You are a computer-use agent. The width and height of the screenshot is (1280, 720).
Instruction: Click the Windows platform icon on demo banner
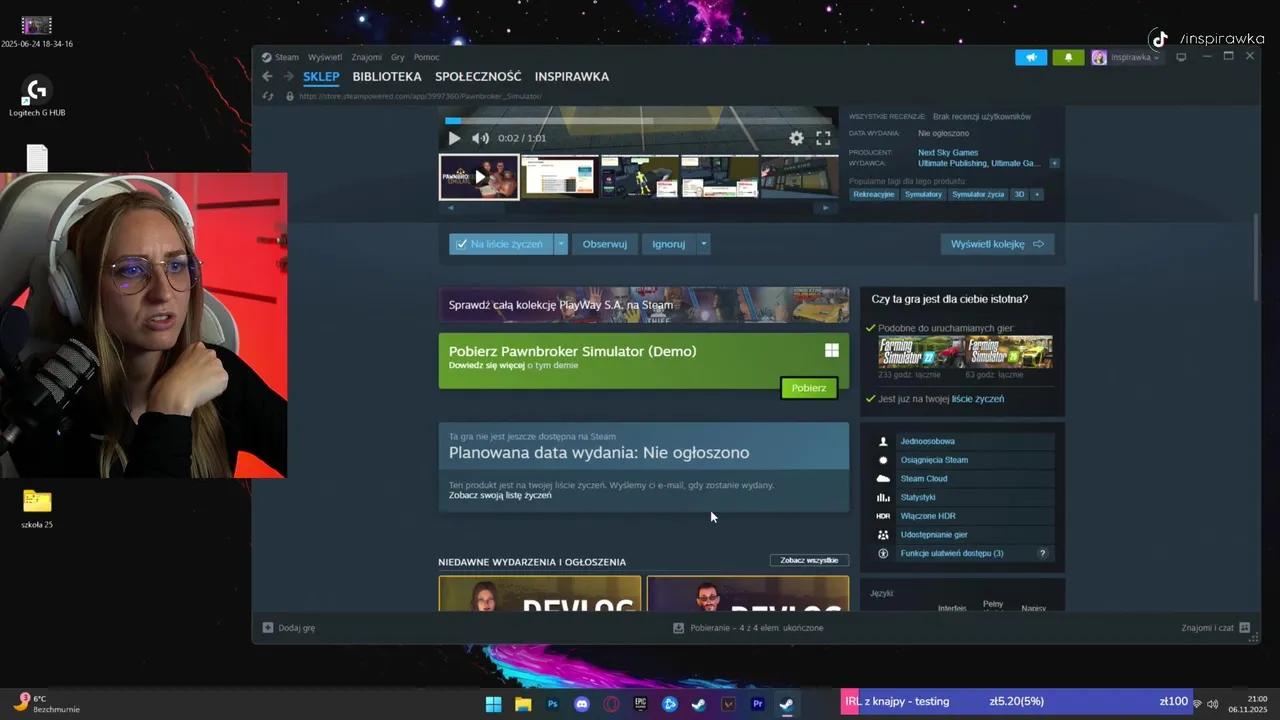pos(831,351)
